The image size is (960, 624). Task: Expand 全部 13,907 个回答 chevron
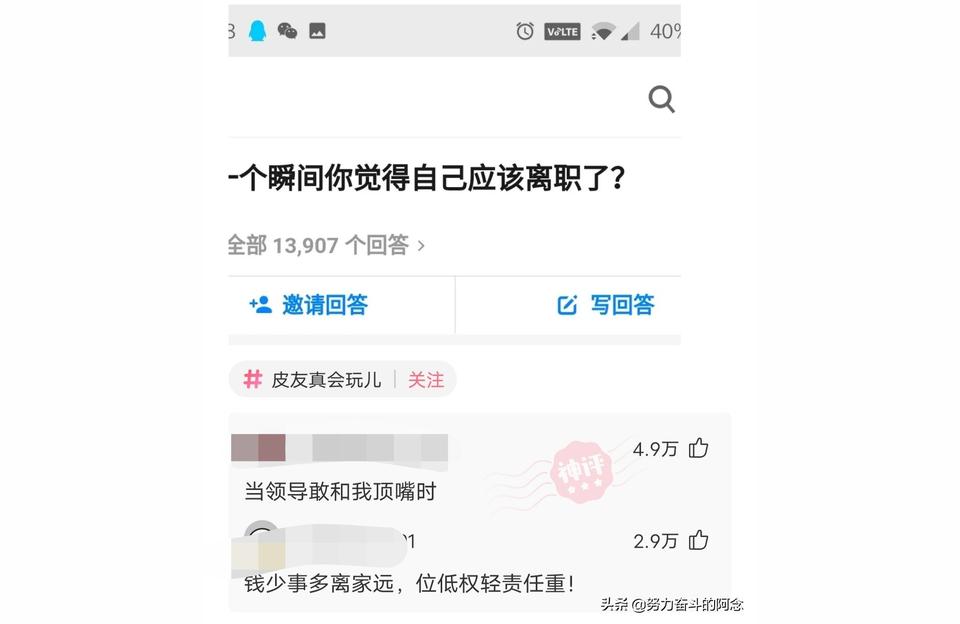421,246
